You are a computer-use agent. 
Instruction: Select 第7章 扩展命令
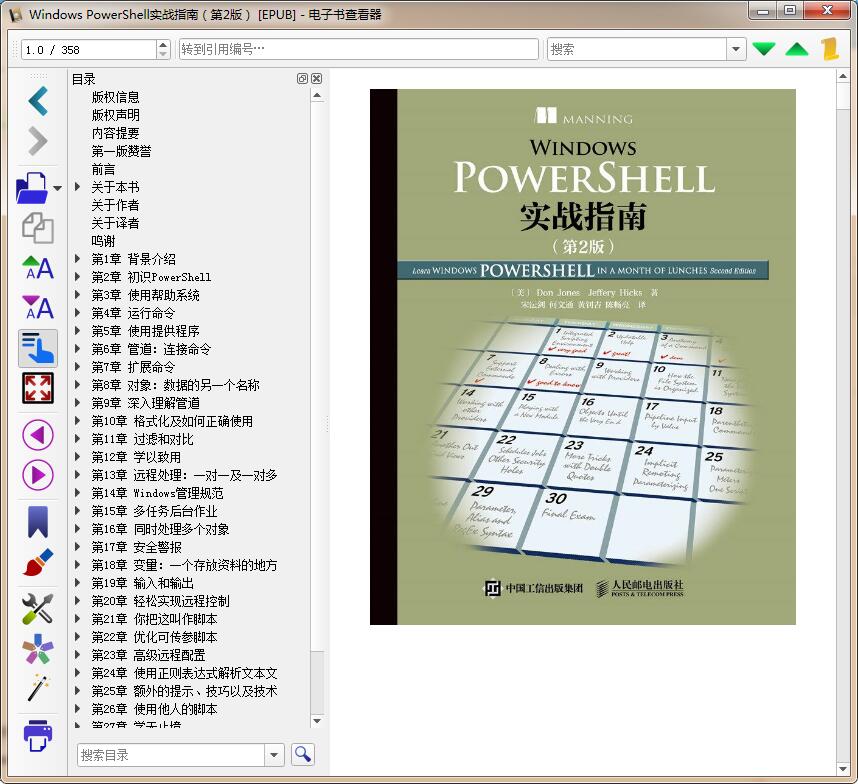pyautogui.click(x=134, y=367)
